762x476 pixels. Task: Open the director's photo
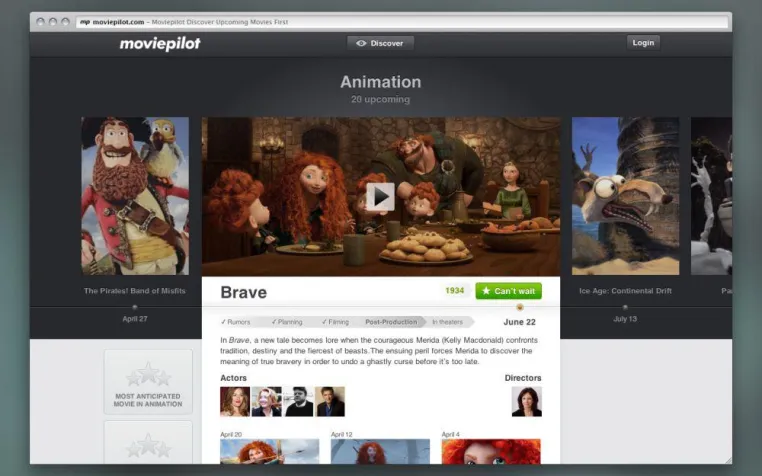526,402
